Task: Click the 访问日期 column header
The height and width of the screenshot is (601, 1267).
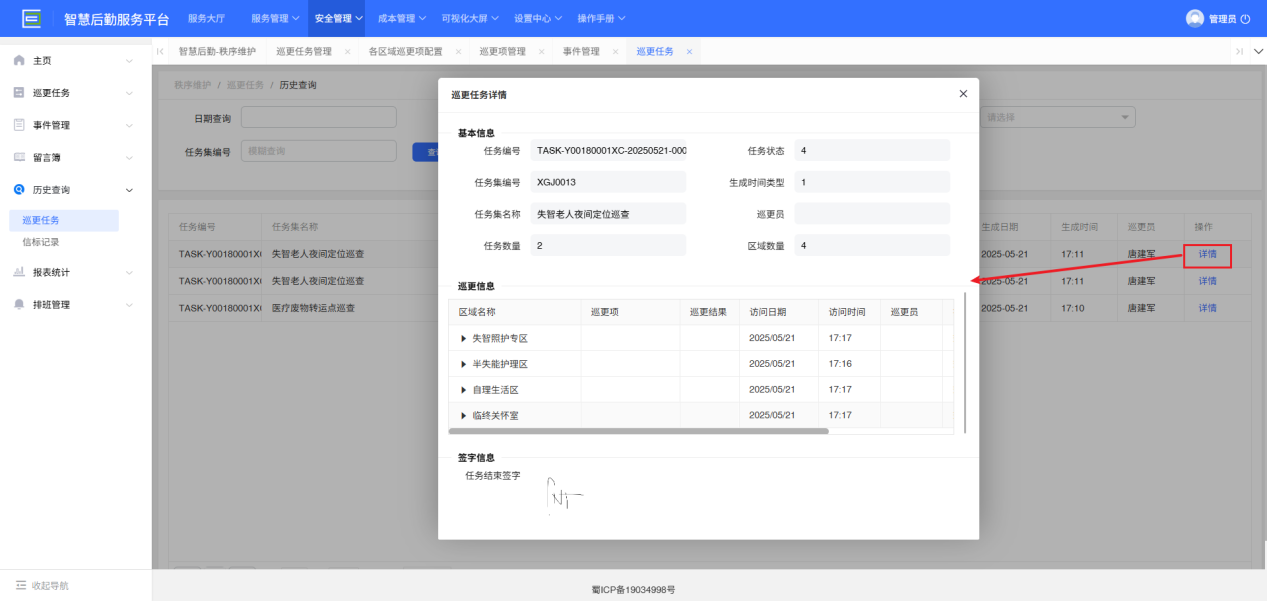Action: [x=779, y=312]
